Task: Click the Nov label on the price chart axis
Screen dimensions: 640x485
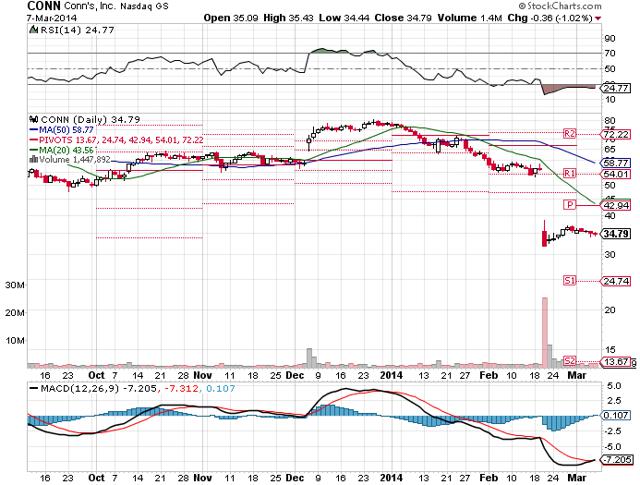Action: 203,375
